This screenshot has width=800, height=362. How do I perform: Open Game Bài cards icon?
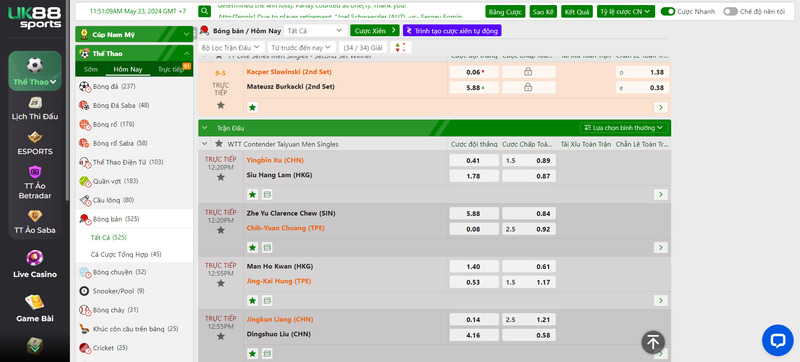pyautogui.click(x=35, y=308)
